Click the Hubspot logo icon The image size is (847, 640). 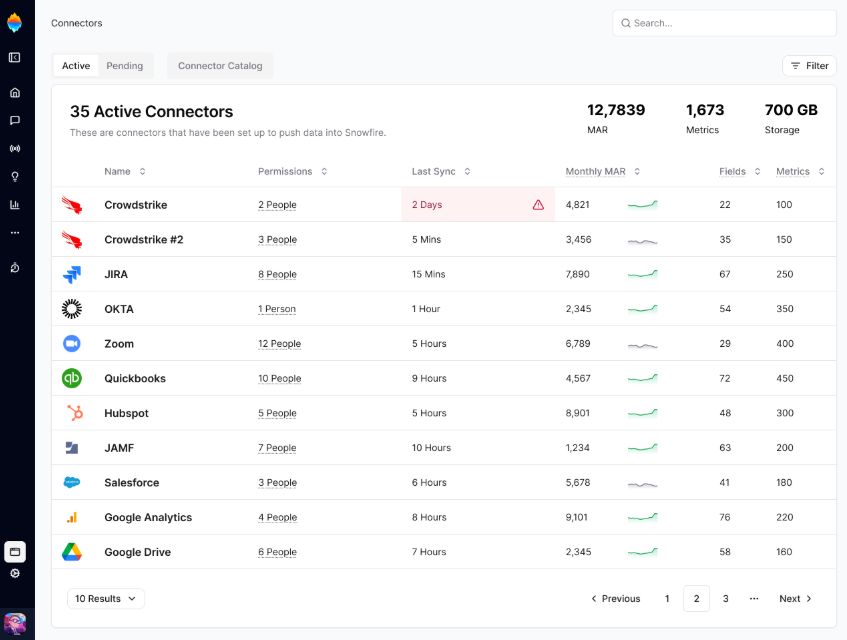75,413
